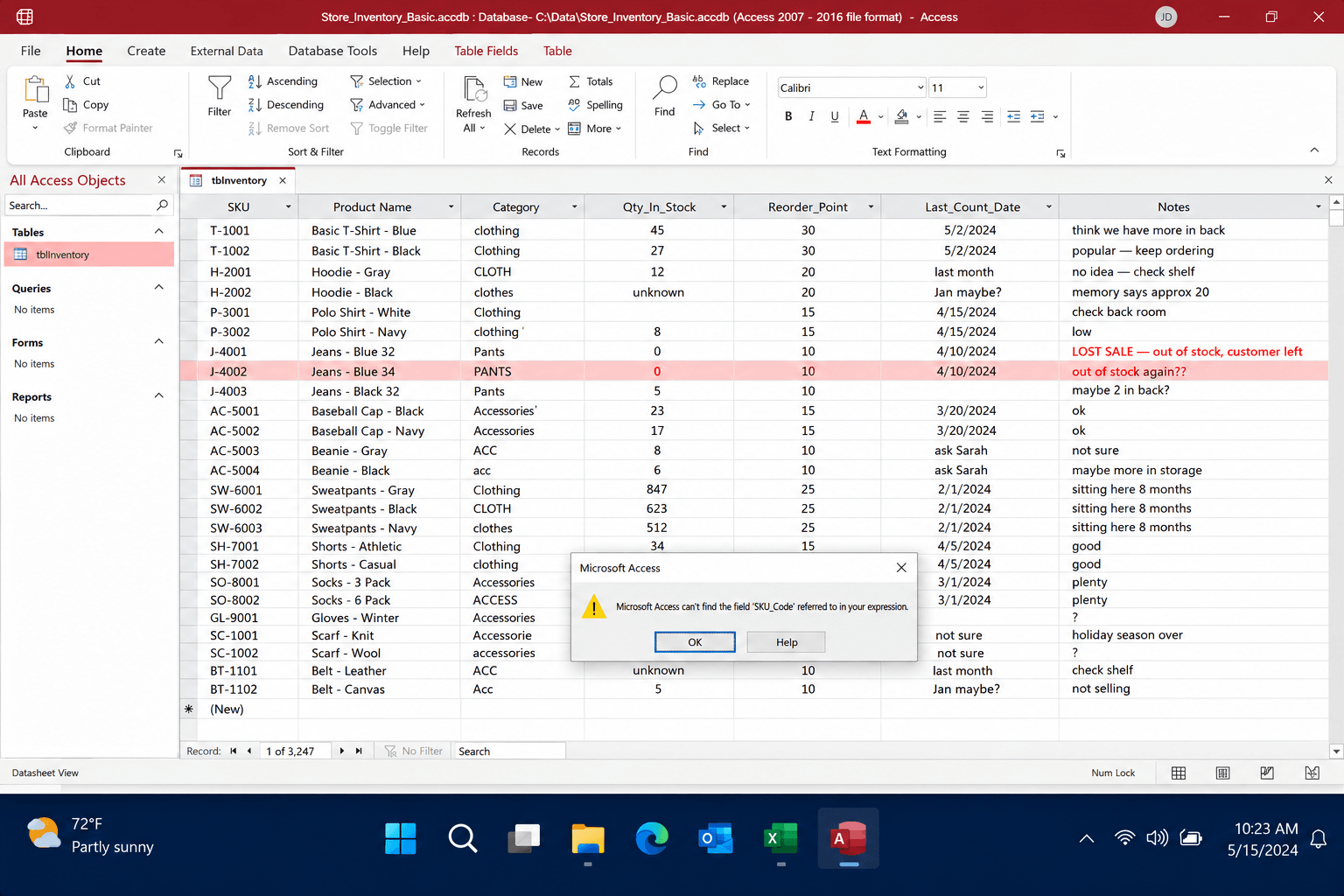Click the No Filter indicator button
Viewport: 1344px width, 896px height.
(x=414, y=751)
